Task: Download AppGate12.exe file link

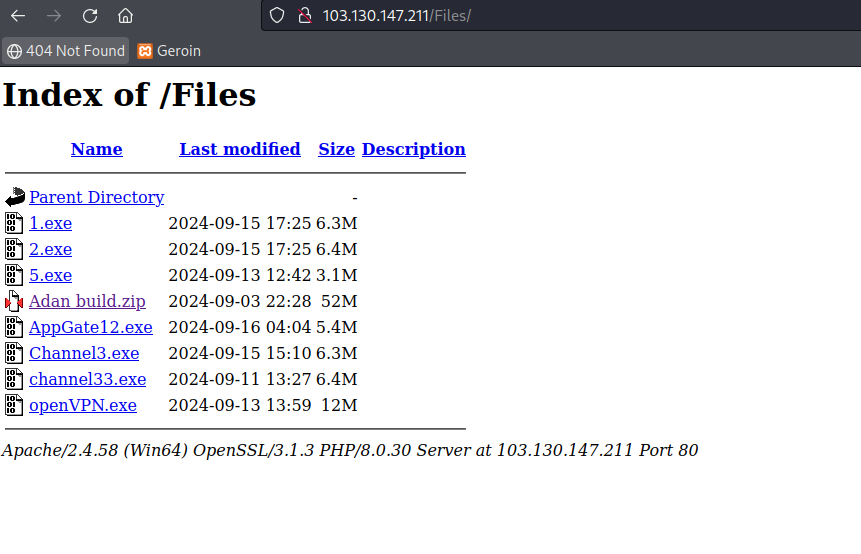Action: [x=91, y=327]
